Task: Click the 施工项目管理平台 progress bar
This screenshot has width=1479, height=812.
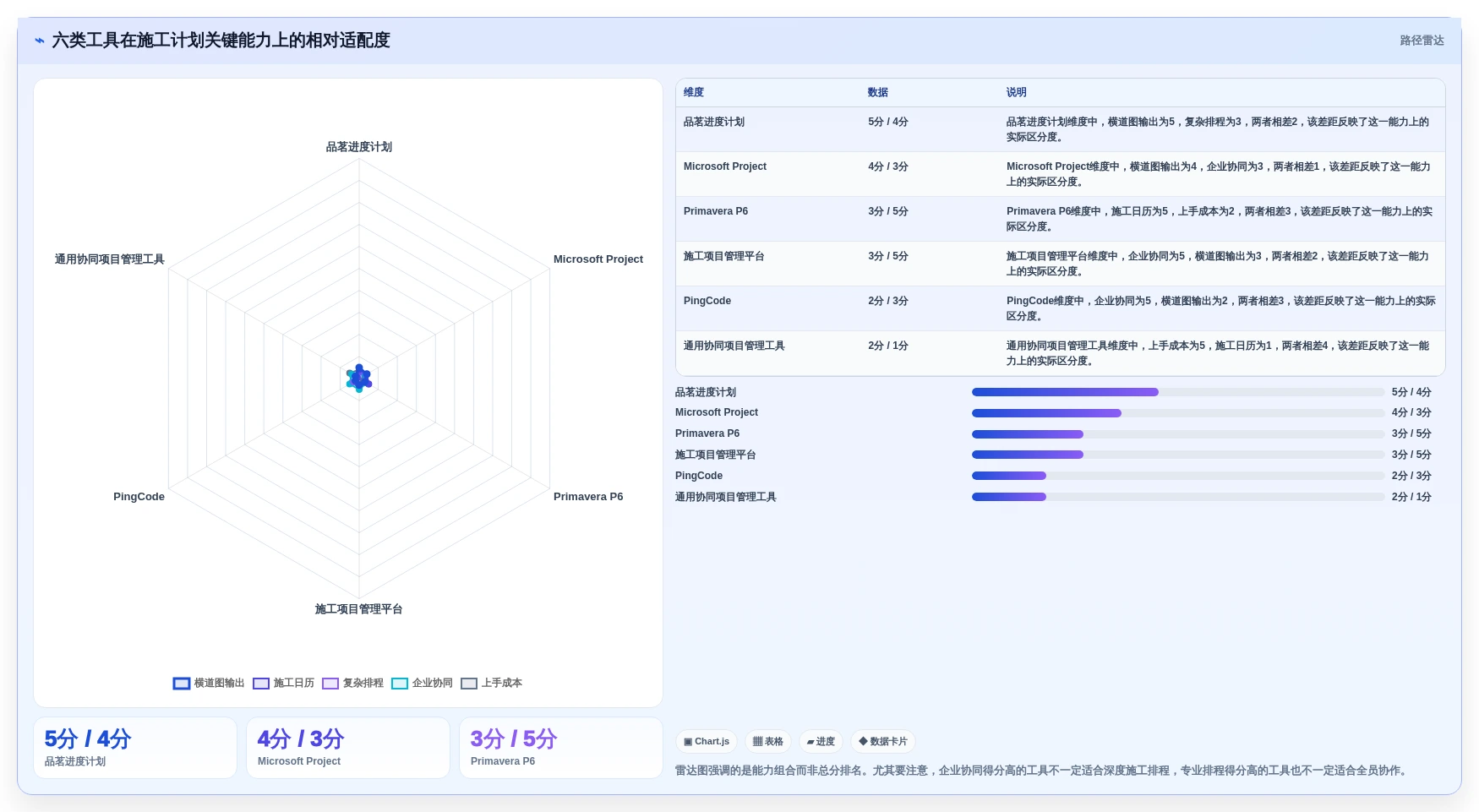Action: coord(1178,455)
